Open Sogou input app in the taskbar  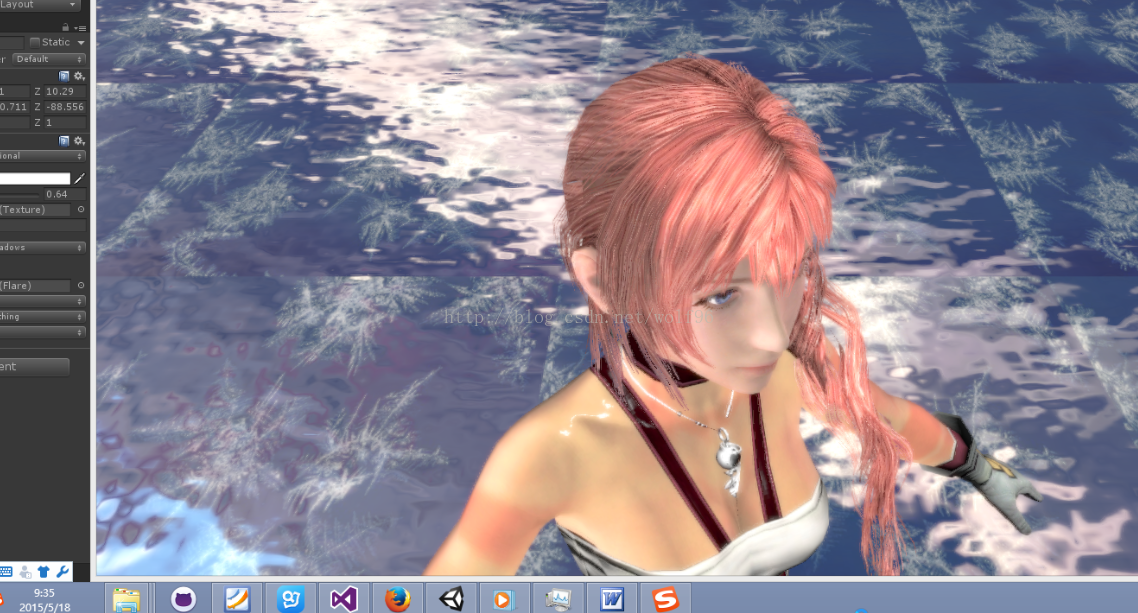(x=665, y=599)
